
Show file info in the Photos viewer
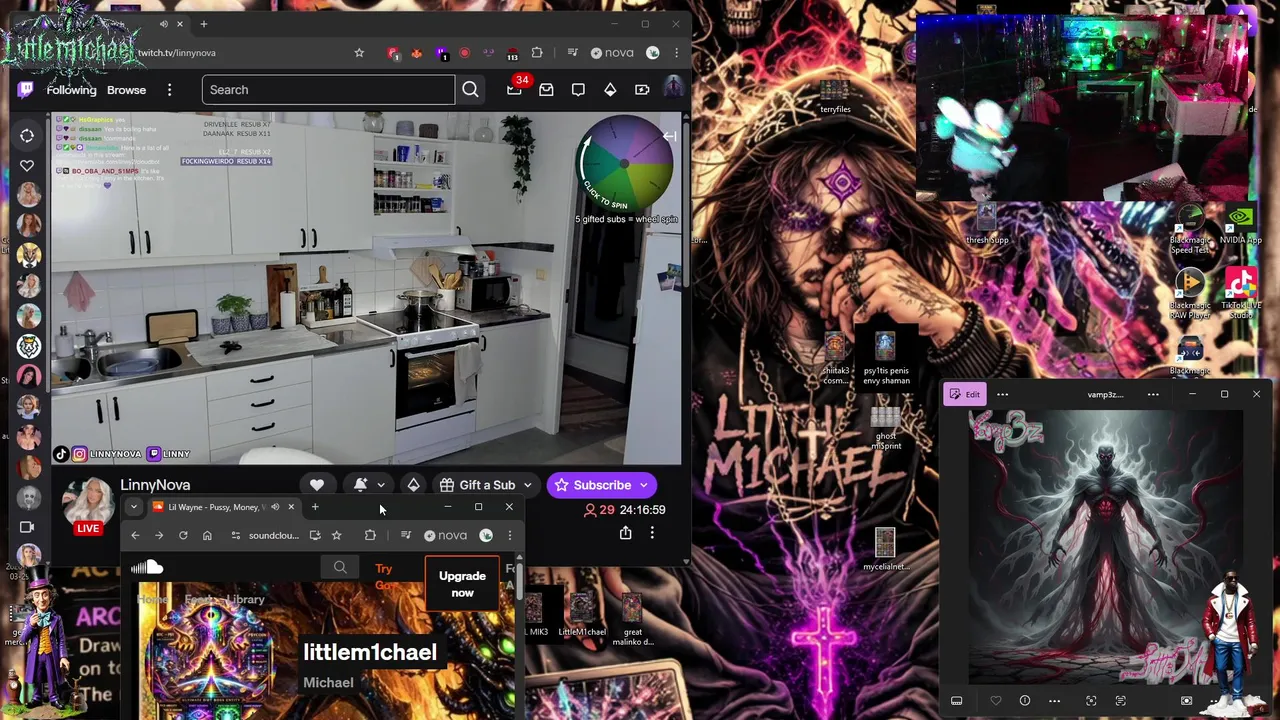(x=1024, y=701)
